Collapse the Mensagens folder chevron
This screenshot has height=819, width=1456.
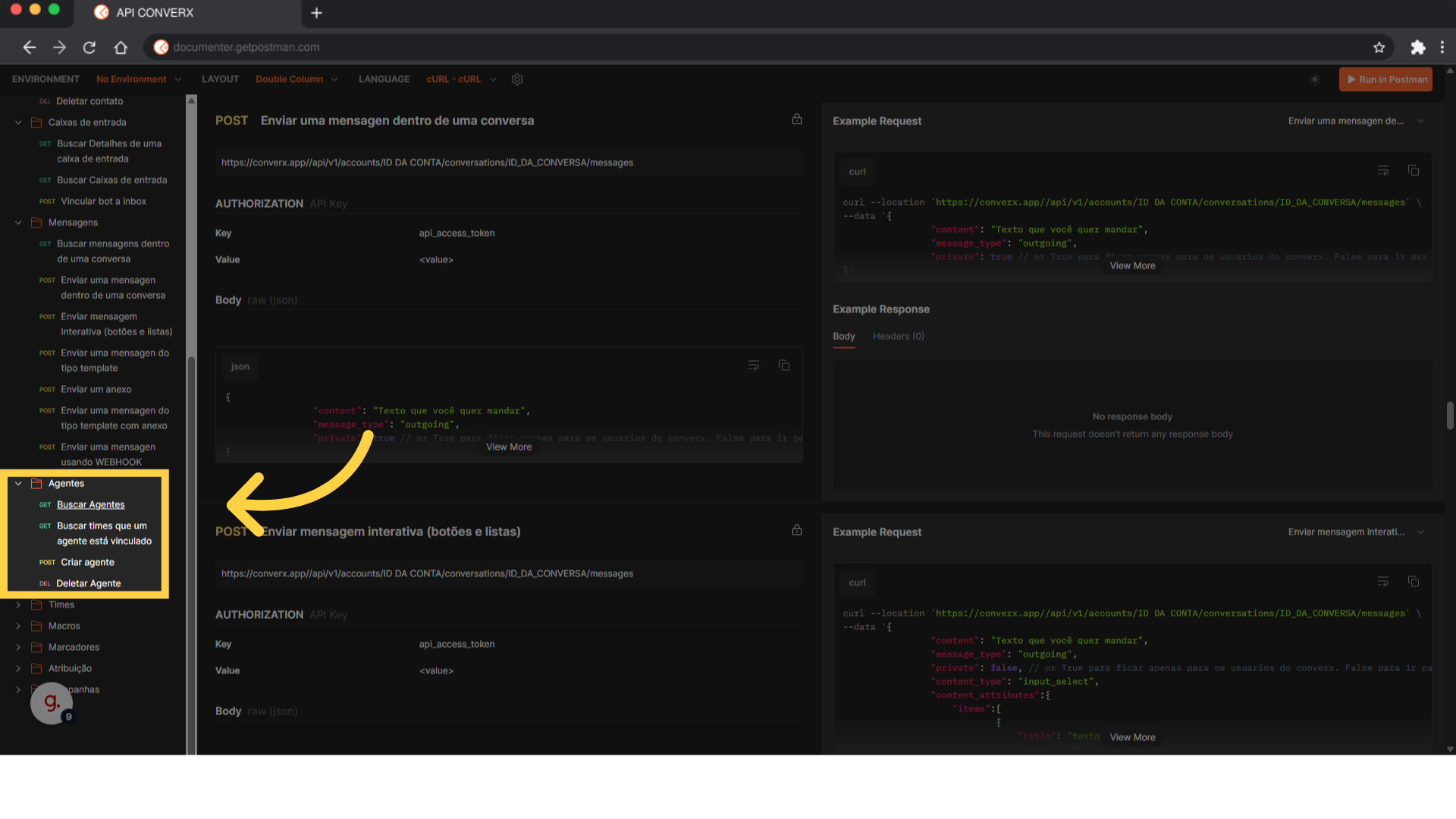(18, 222)
